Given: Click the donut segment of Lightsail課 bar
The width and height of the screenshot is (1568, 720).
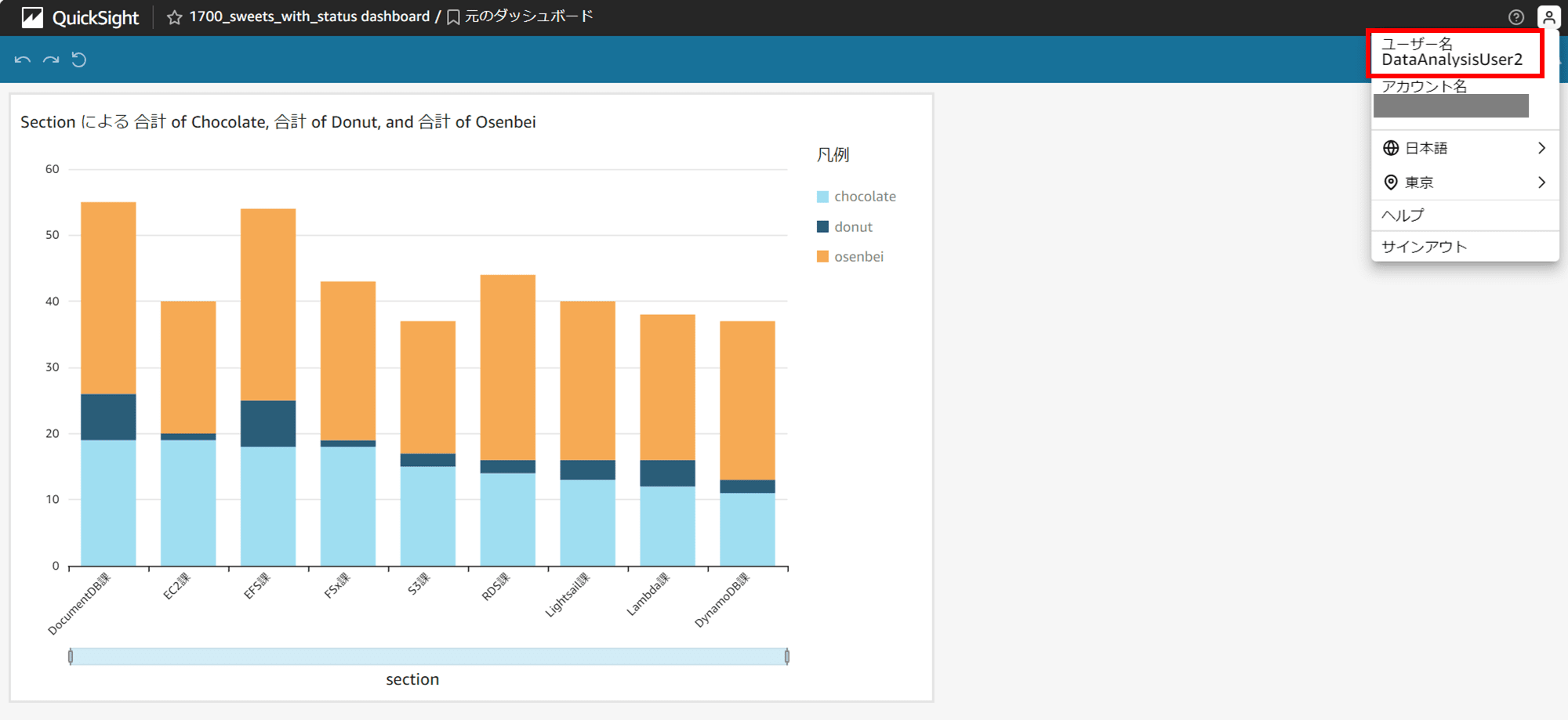Looking at the screenshot, I should pos(588,470).
